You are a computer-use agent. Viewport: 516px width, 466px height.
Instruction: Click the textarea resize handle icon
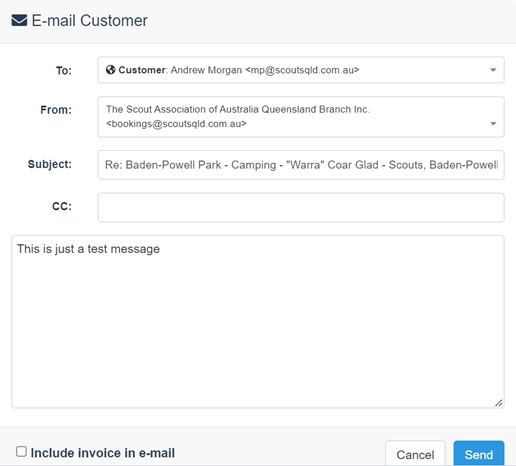(498, 403)
